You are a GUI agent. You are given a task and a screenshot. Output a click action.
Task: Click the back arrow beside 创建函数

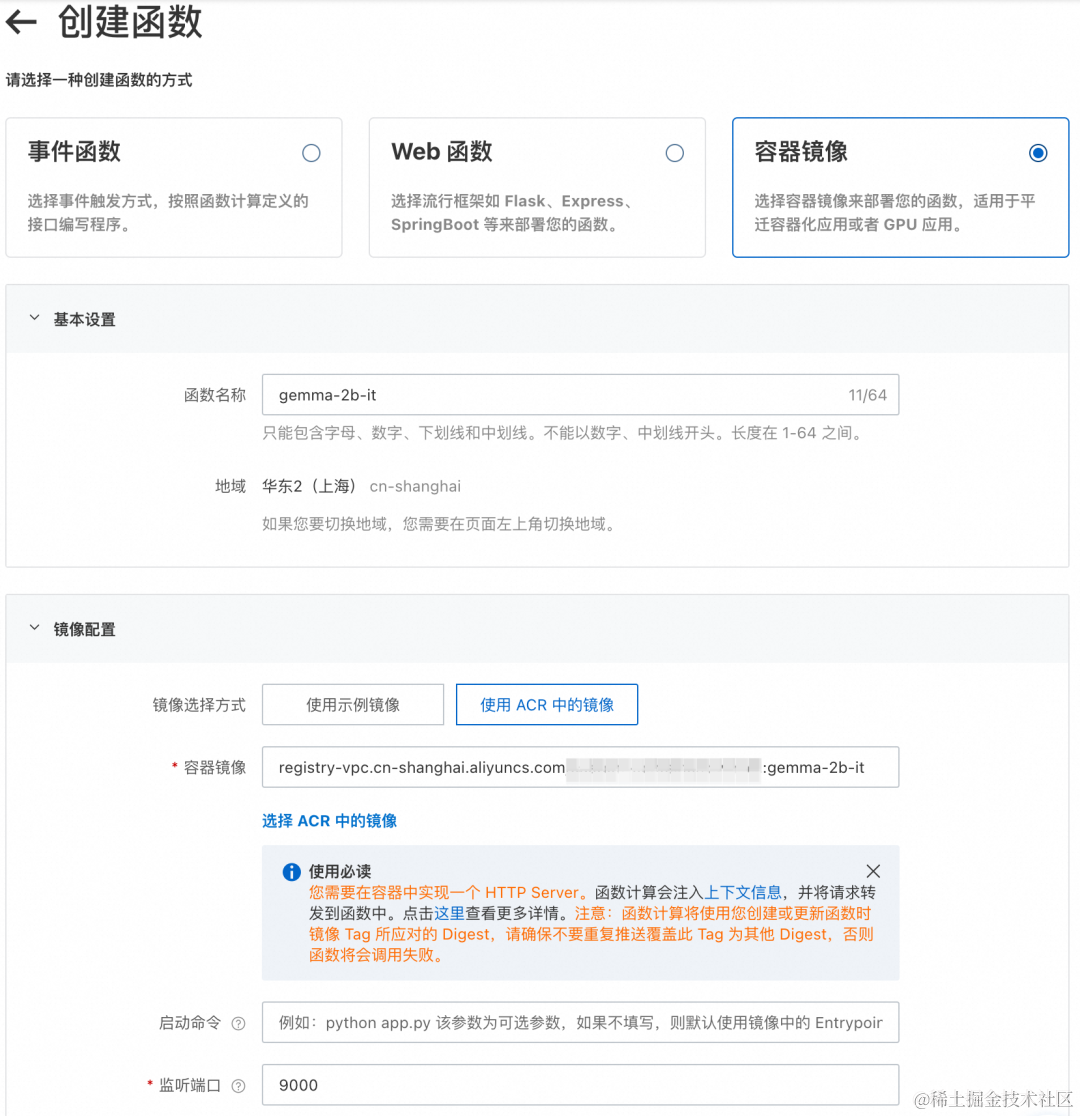[21, 22]
